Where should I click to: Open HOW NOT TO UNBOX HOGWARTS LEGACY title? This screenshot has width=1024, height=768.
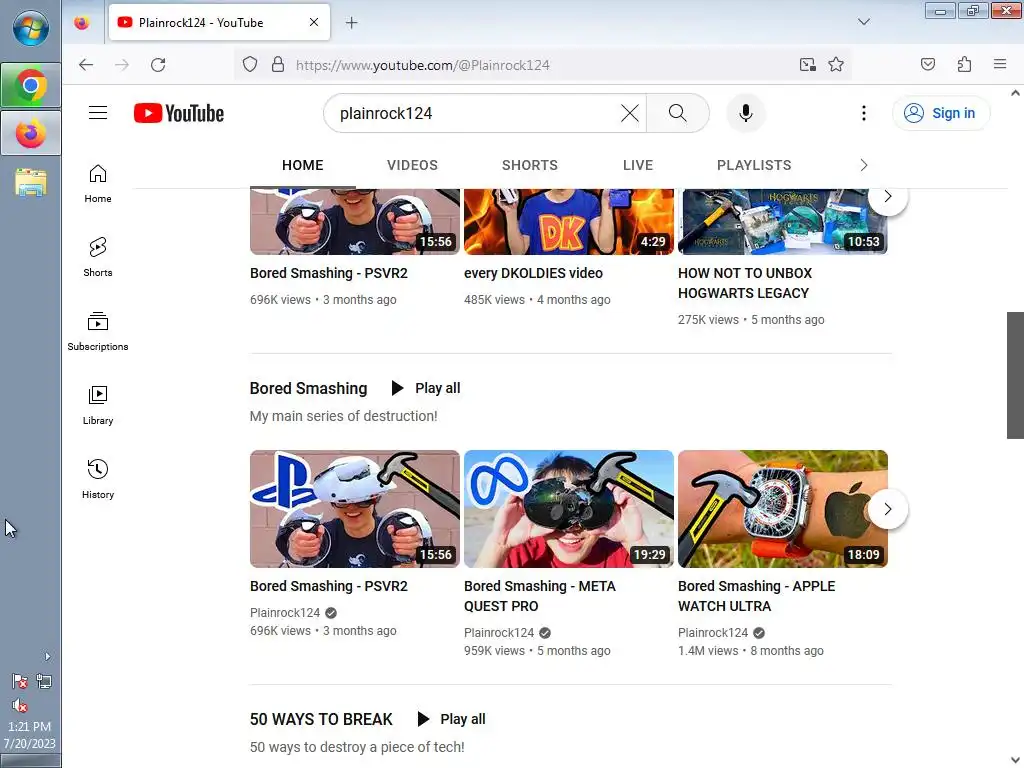click(745, 283)
